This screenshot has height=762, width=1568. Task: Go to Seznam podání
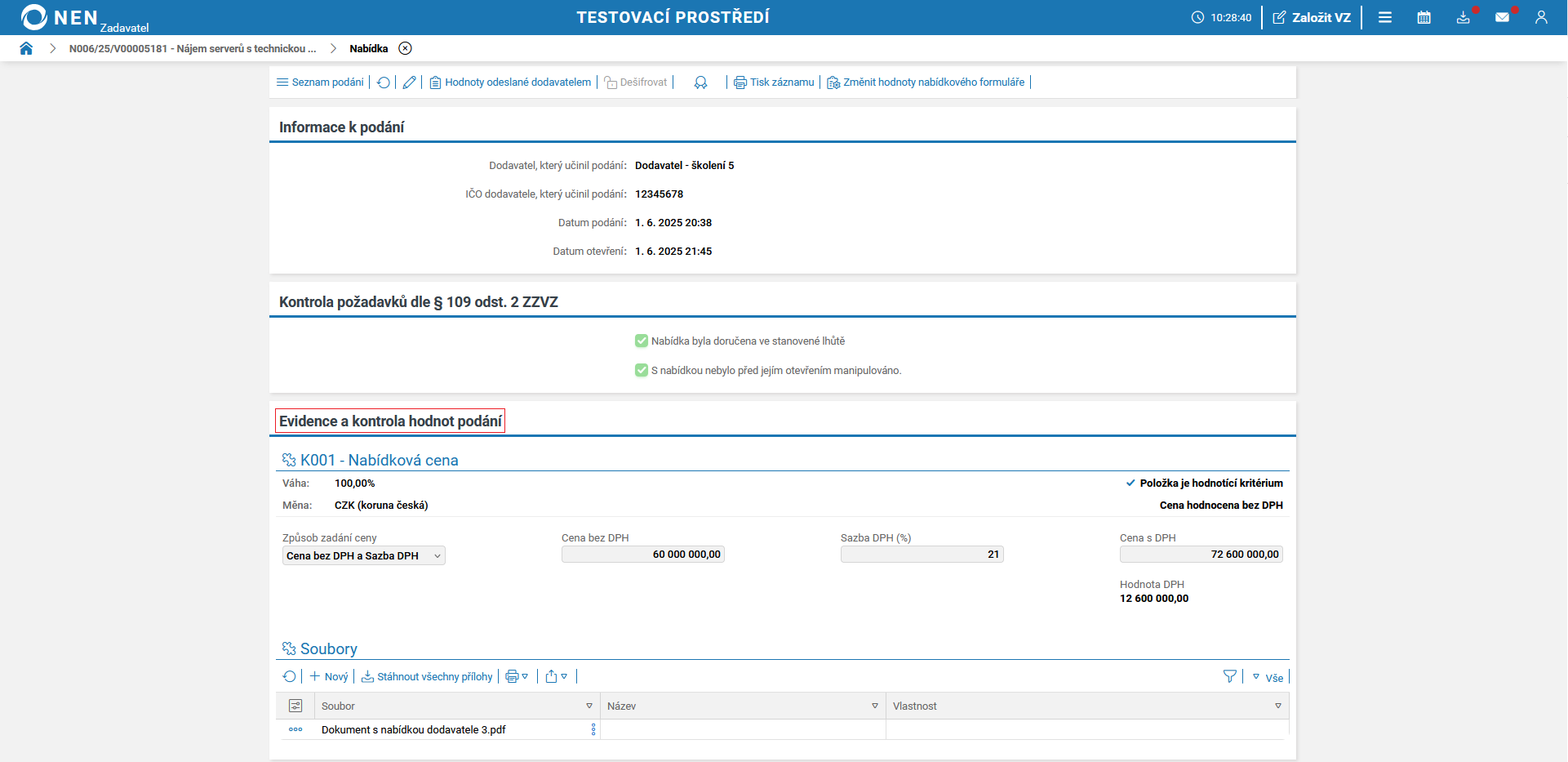[320, 82]
